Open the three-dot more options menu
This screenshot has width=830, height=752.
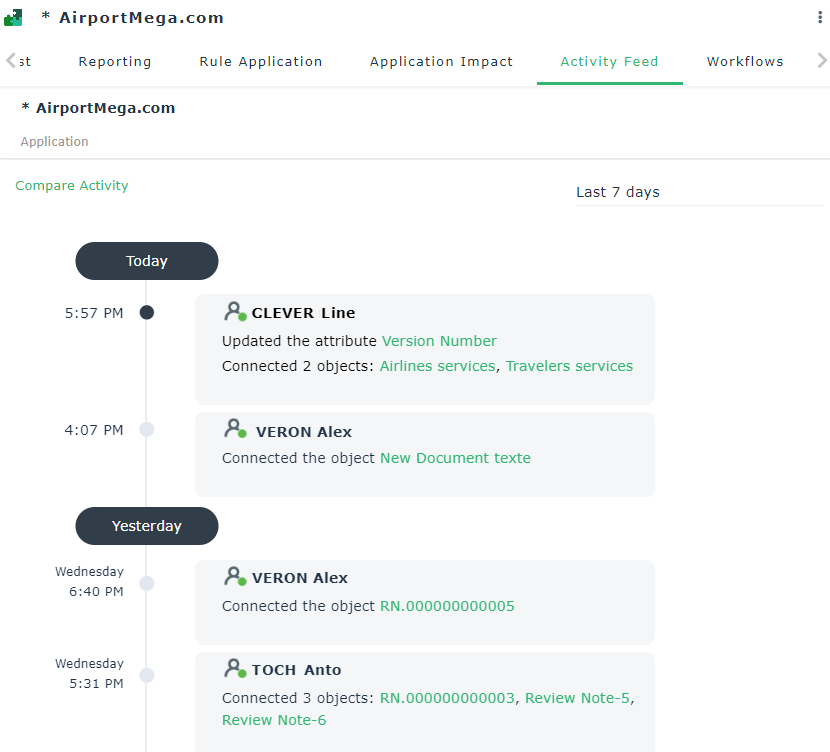[x=820, y=18]
